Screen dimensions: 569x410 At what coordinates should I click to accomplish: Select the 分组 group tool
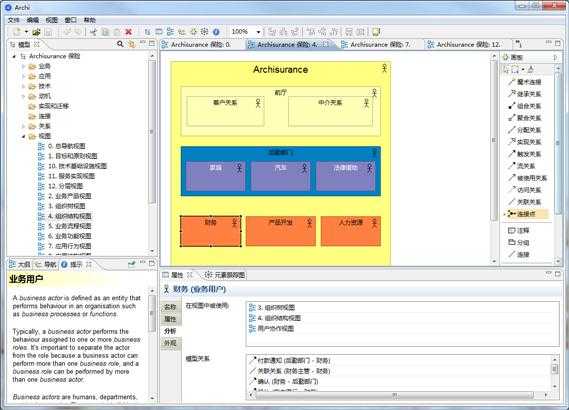tap(519, 243)
